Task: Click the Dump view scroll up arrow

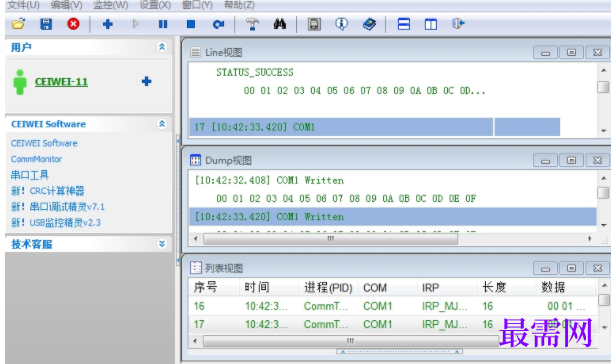Action: click(x=604, y=178)
